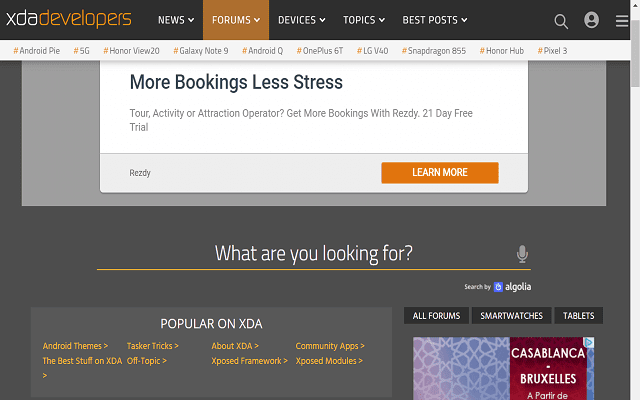The image size is (640, 400).
Task: Click the XDA Developers logo
Action: (x=68, y=19)
